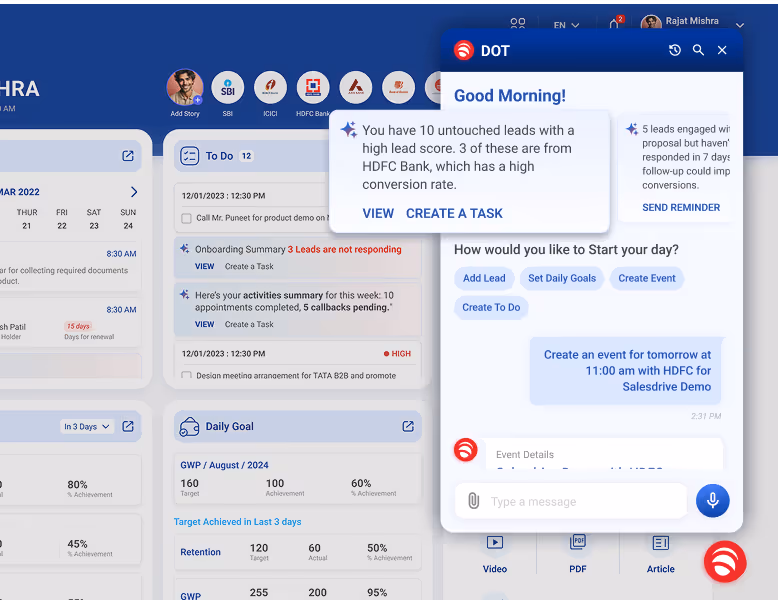778x600 pixels.
Task: Click GWP / August / 2024 heading
Action: pyautogui.click(x=224, y=465)
